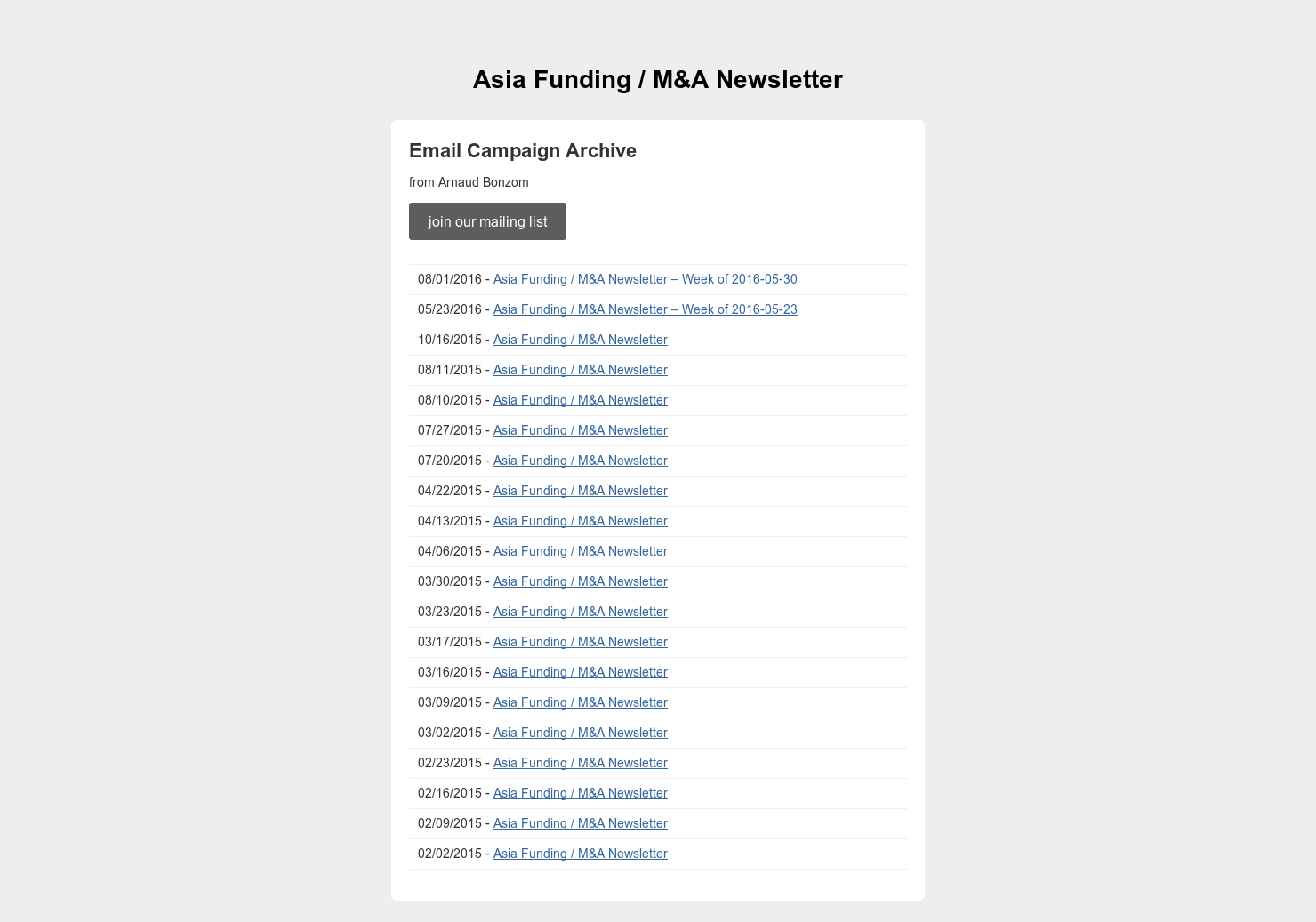Click the 'Email Campaign Archive' heading
This screenshot has height=922, width=1316.
pos(523,151)
